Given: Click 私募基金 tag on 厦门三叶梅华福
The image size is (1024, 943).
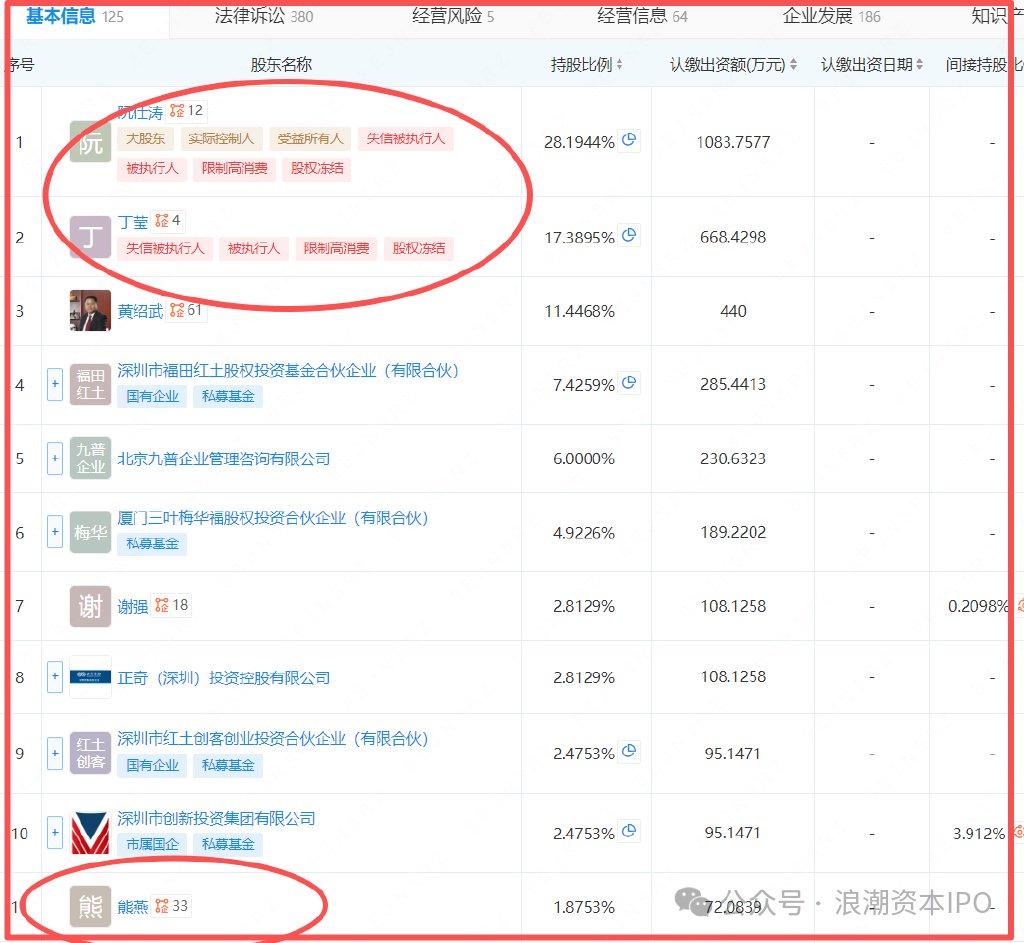Looking at the screenshot, I should [x=152, y=544].
